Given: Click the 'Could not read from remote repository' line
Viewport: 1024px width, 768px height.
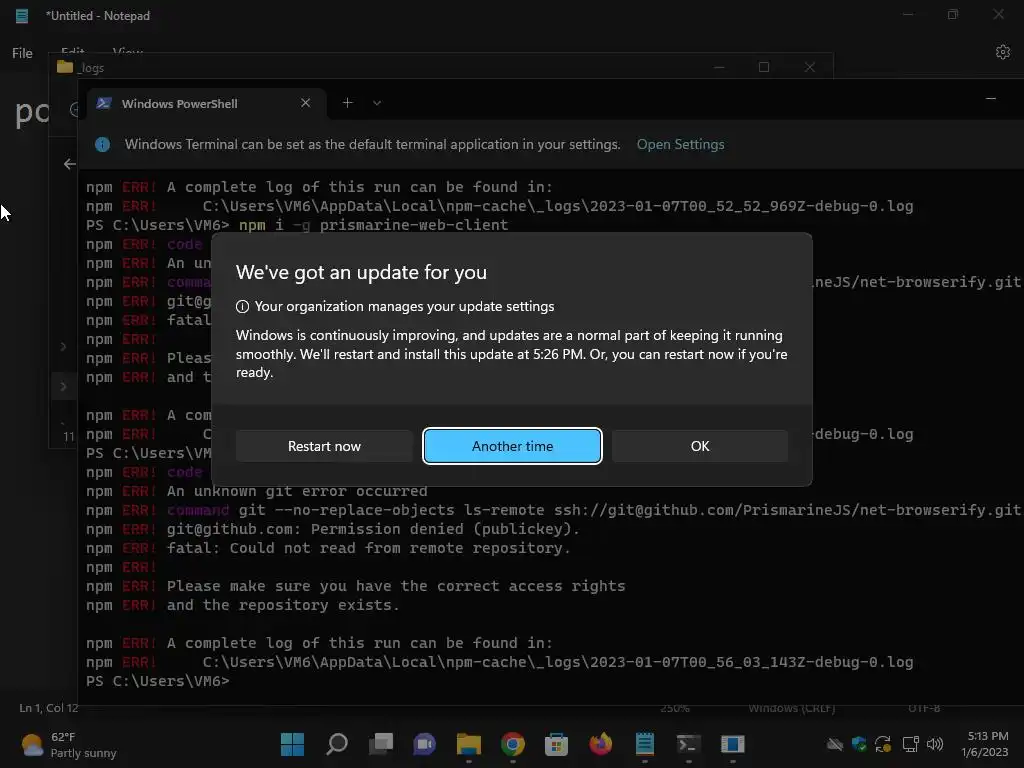Looking at the screenshot, I should (x=328, y=548).
